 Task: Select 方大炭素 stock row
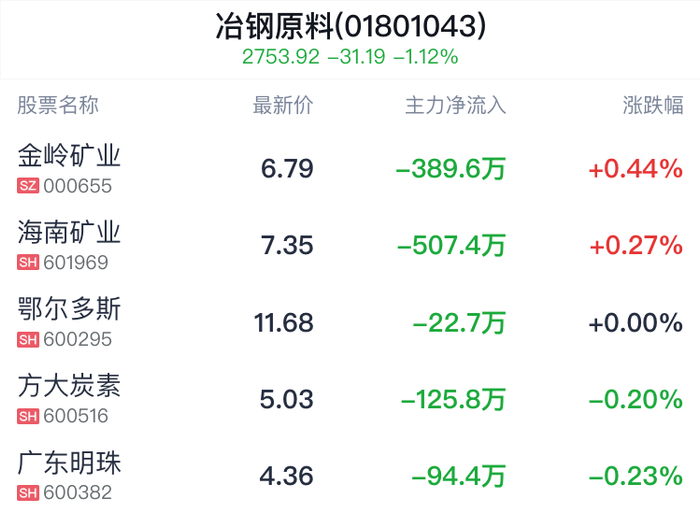tap(69, 386)
